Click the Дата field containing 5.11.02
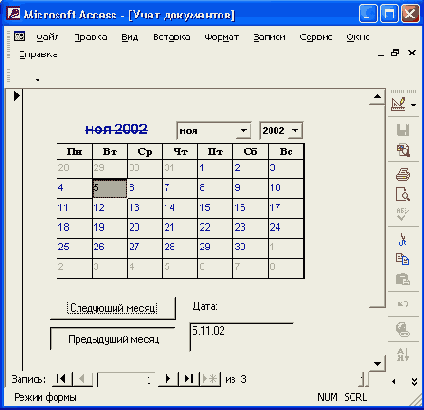The image size is (424, 410). coord(241,337)
